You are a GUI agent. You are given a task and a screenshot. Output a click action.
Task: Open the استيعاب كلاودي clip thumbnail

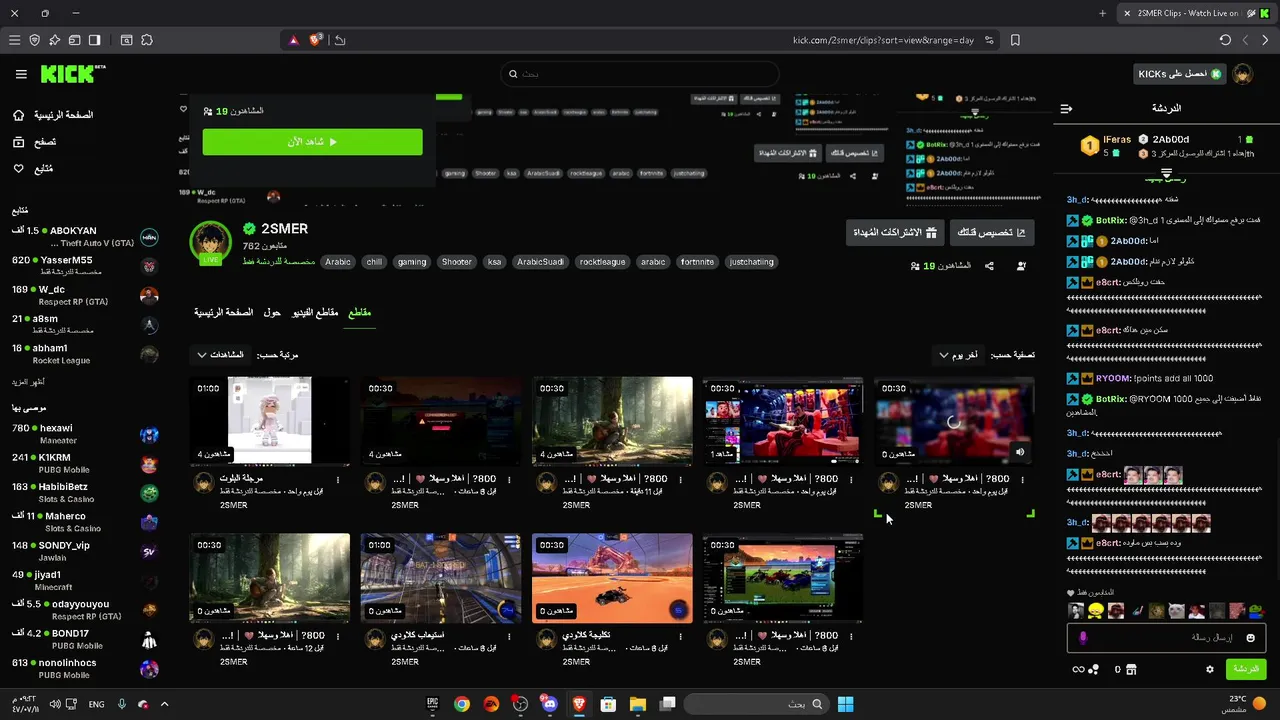[x=441, y=578]
